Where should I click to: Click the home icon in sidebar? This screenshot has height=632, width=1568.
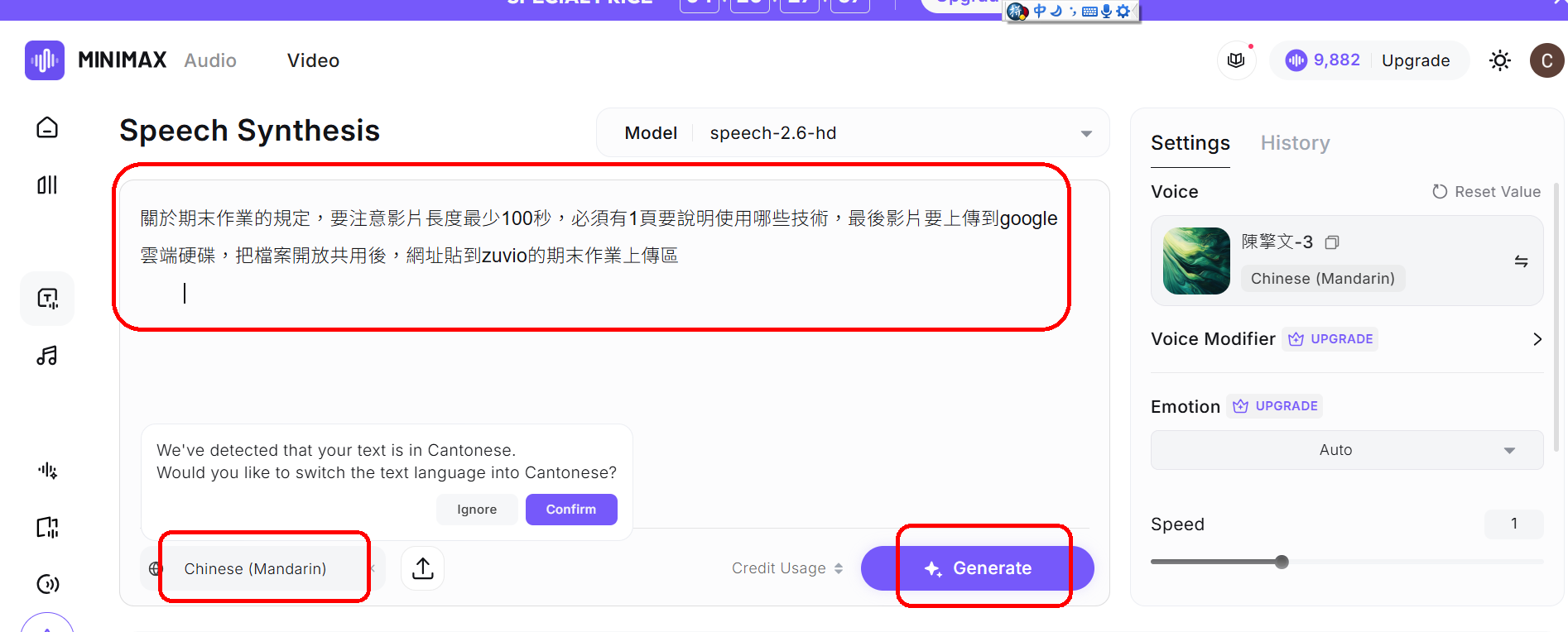[47, 127]
